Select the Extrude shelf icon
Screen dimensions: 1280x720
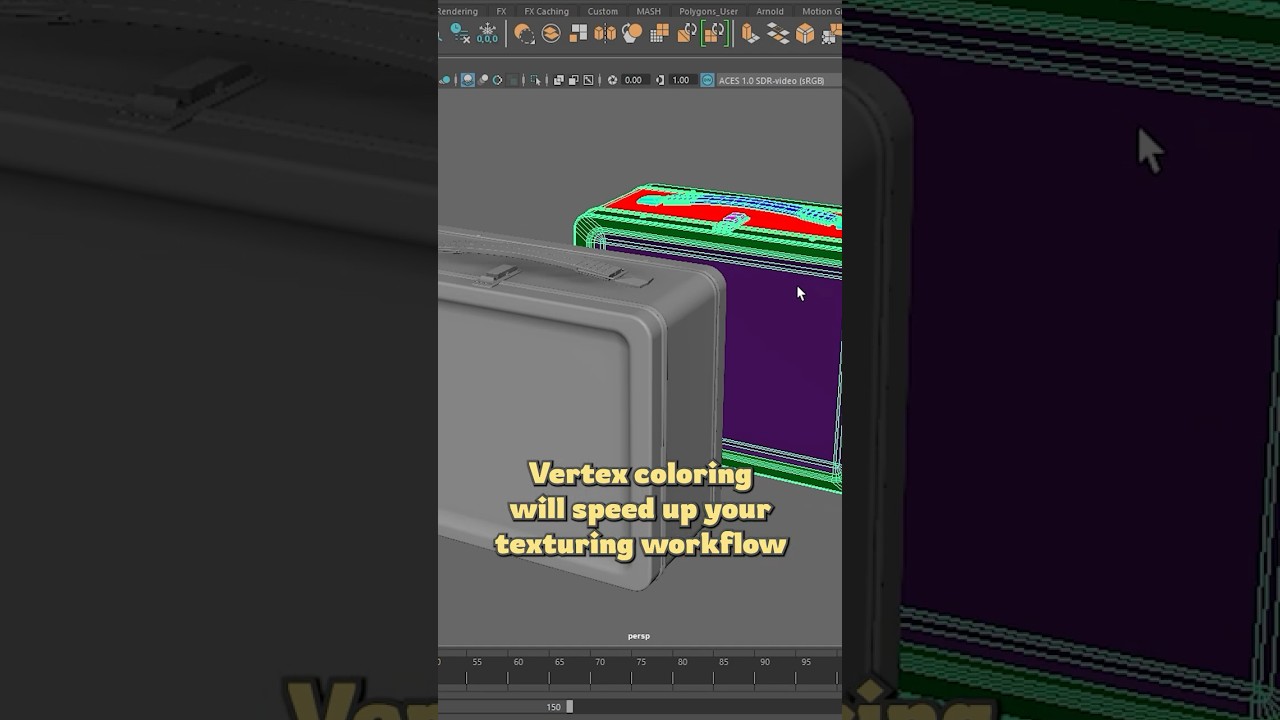750,33
